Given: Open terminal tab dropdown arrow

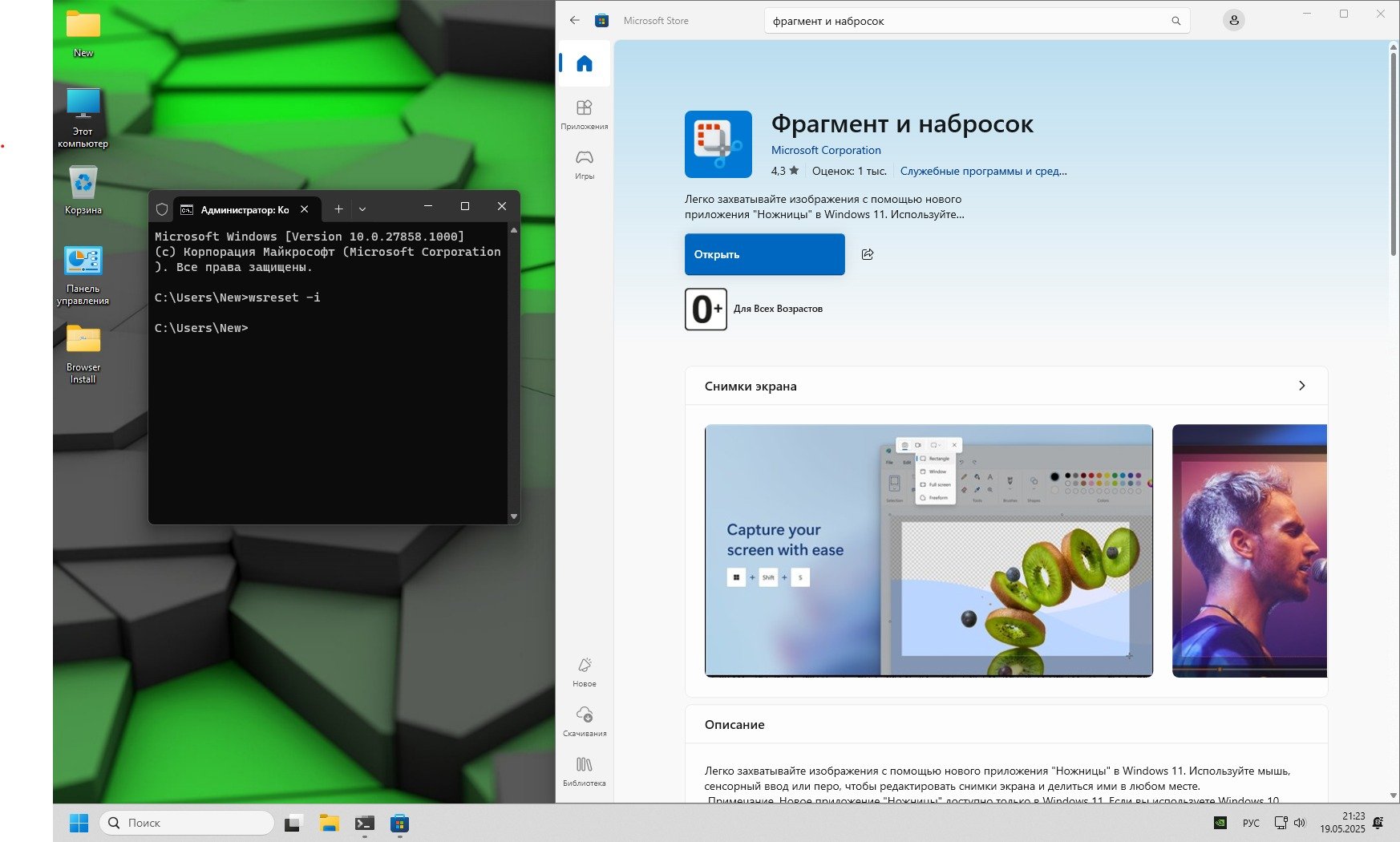Looking at the screenshot, I should click(x=362, y=209).
